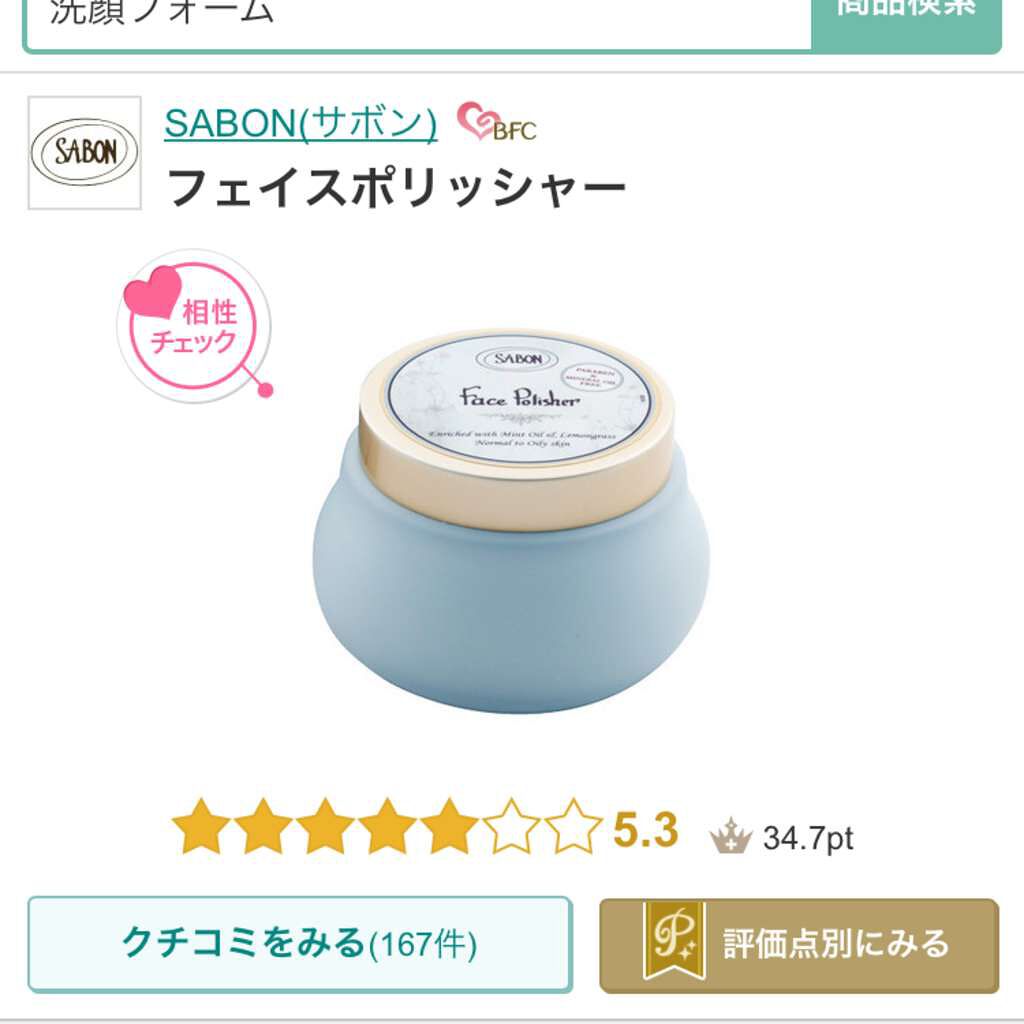Screen dimensions: 1024x1024
Task: Open クチコミをみる (167件) reviews
Action: click(x=300, y=944)
